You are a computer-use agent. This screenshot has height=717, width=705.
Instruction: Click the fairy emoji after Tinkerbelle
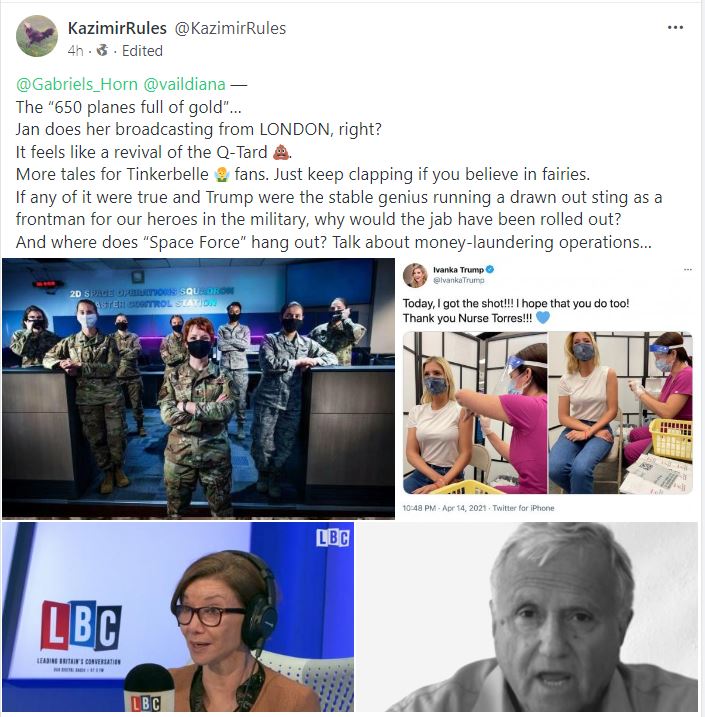click(221, 174)
